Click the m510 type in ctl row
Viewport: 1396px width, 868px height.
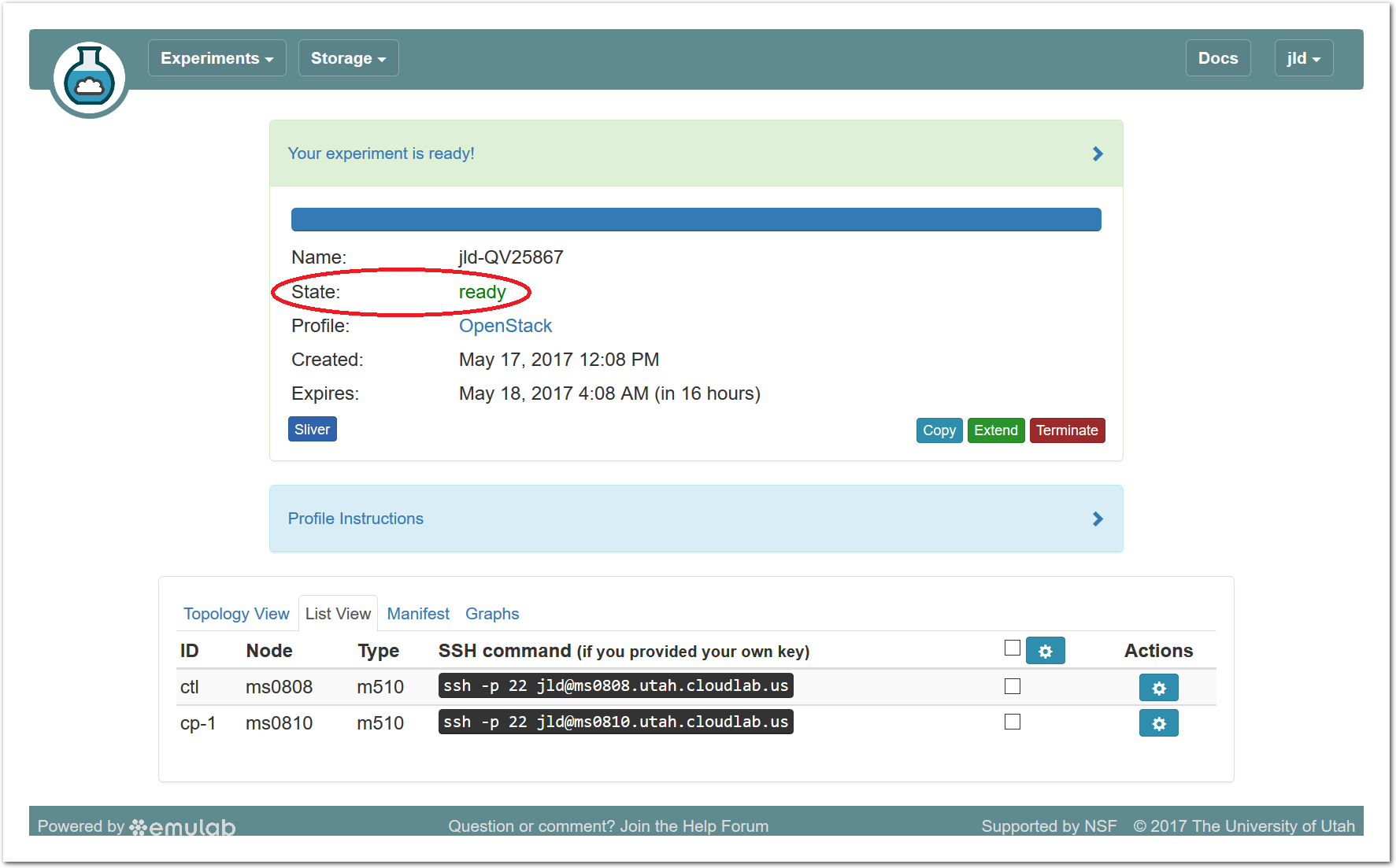tap(380, 687)
